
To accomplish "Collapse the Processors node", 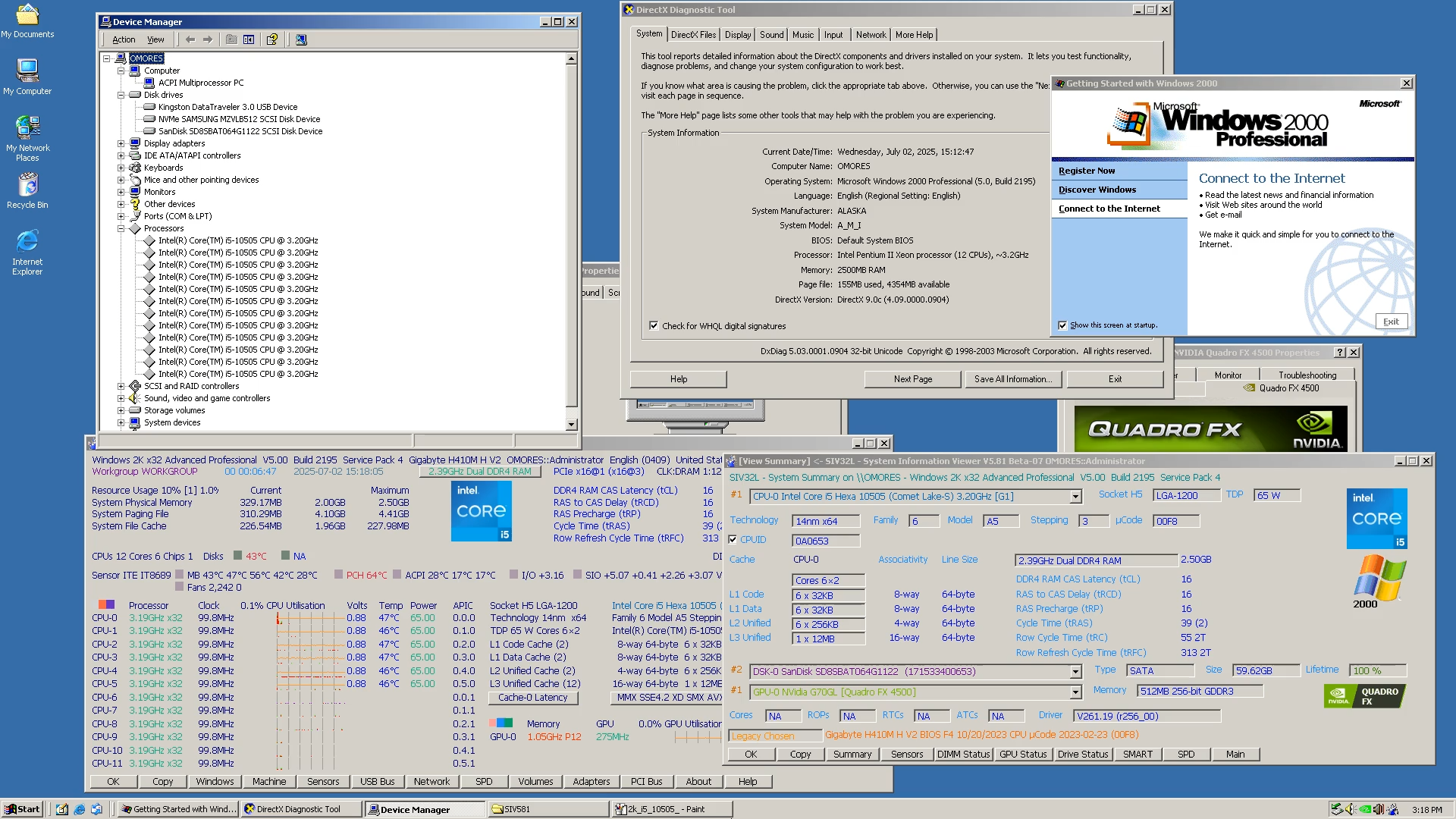I will tap(121, 228).
